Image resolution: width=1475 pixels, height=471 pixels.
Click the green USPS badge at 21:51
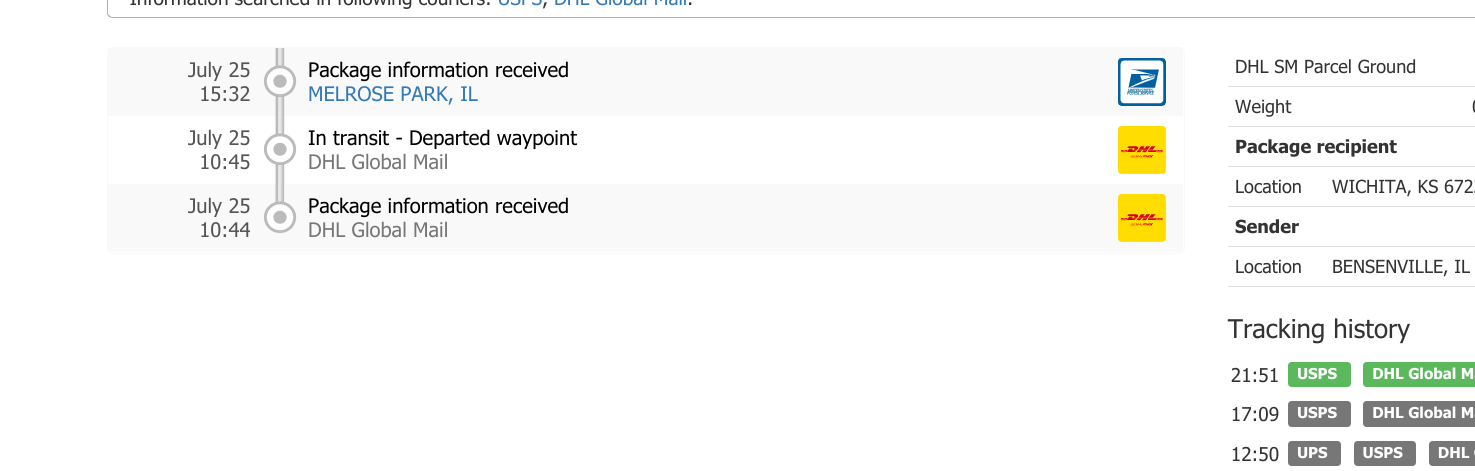1318,374
